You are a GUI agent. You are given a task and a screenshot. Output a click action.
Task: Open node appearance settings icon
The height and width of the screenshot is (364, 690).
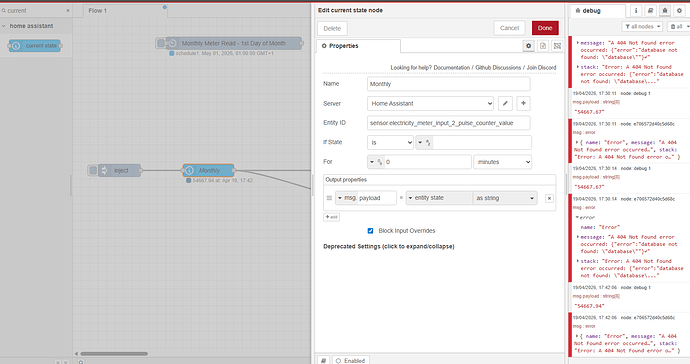pos(557,46)
